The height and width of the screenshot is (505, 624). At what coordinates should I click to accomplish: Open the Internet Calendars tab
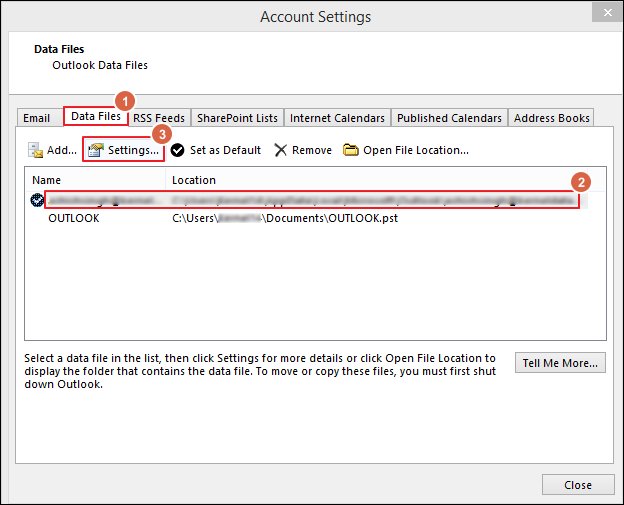coord(337,118)
